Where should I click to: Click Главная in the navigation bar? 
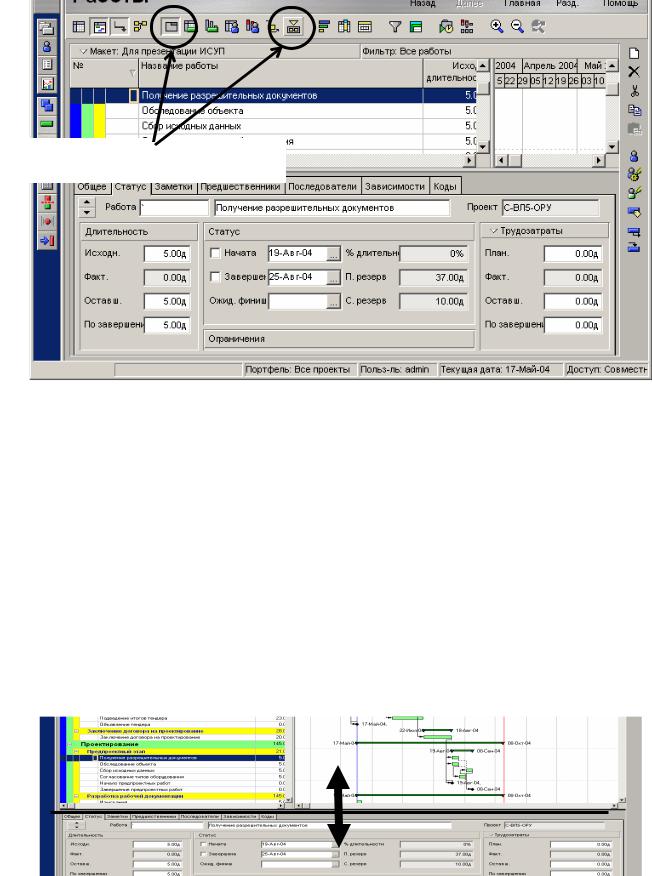[522, 3]
